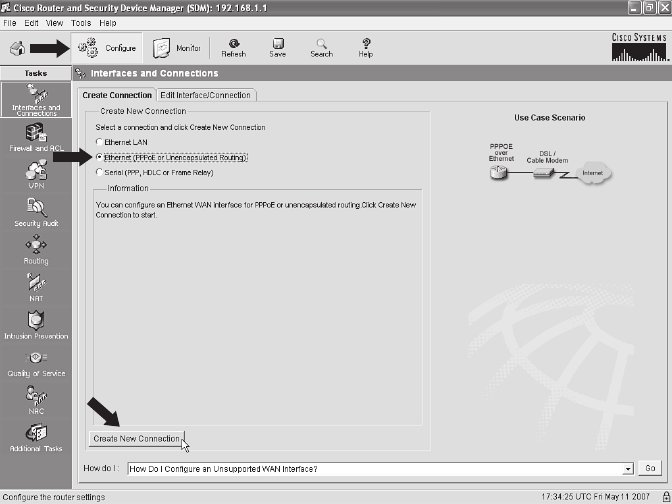Open the Intrusion Prevention task
The image size is (672, 504).
[36, 325]
